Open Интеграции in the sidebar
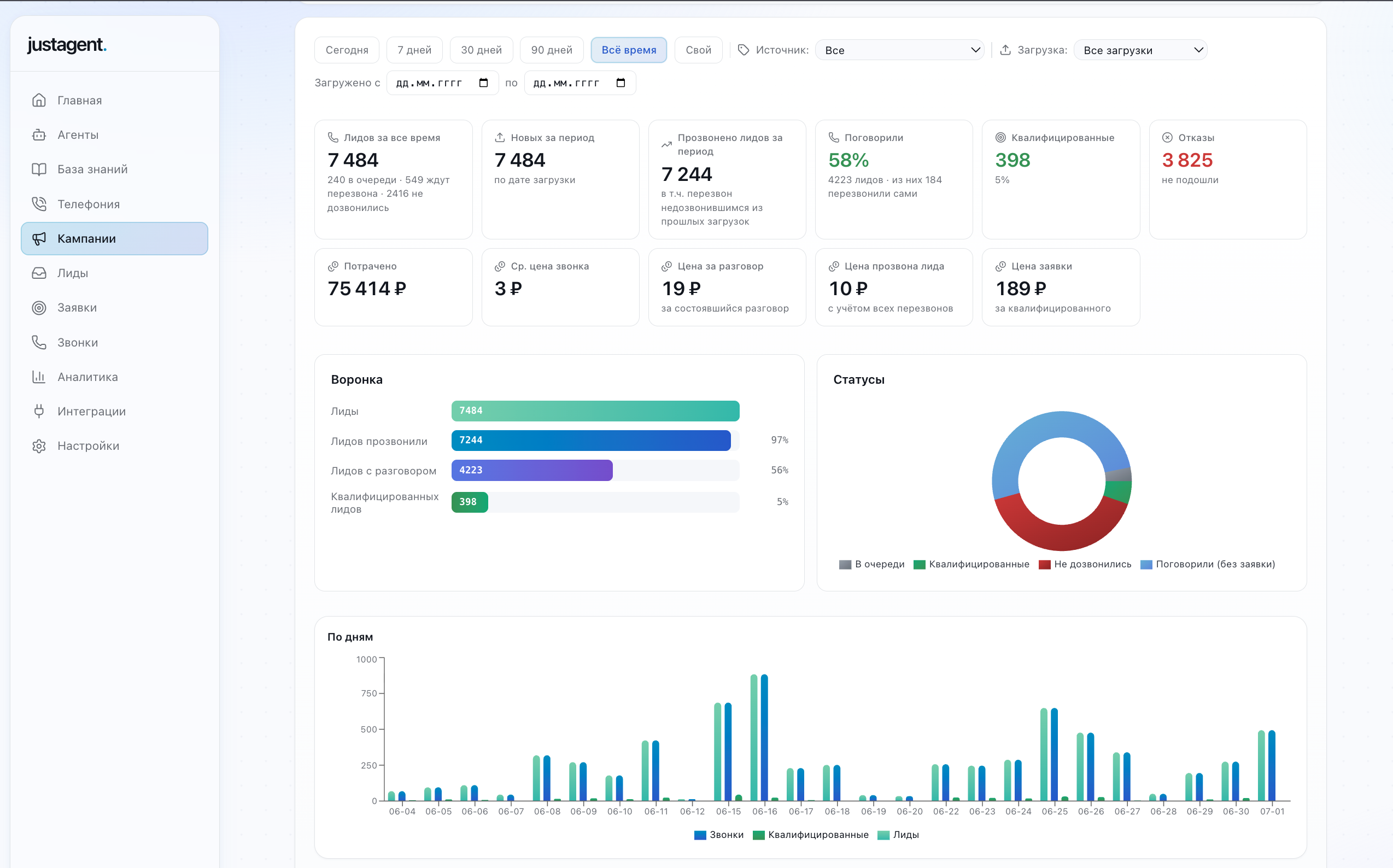Image resolution: width=1393 pixels, height=868 pixels. (x=114, y=412)
